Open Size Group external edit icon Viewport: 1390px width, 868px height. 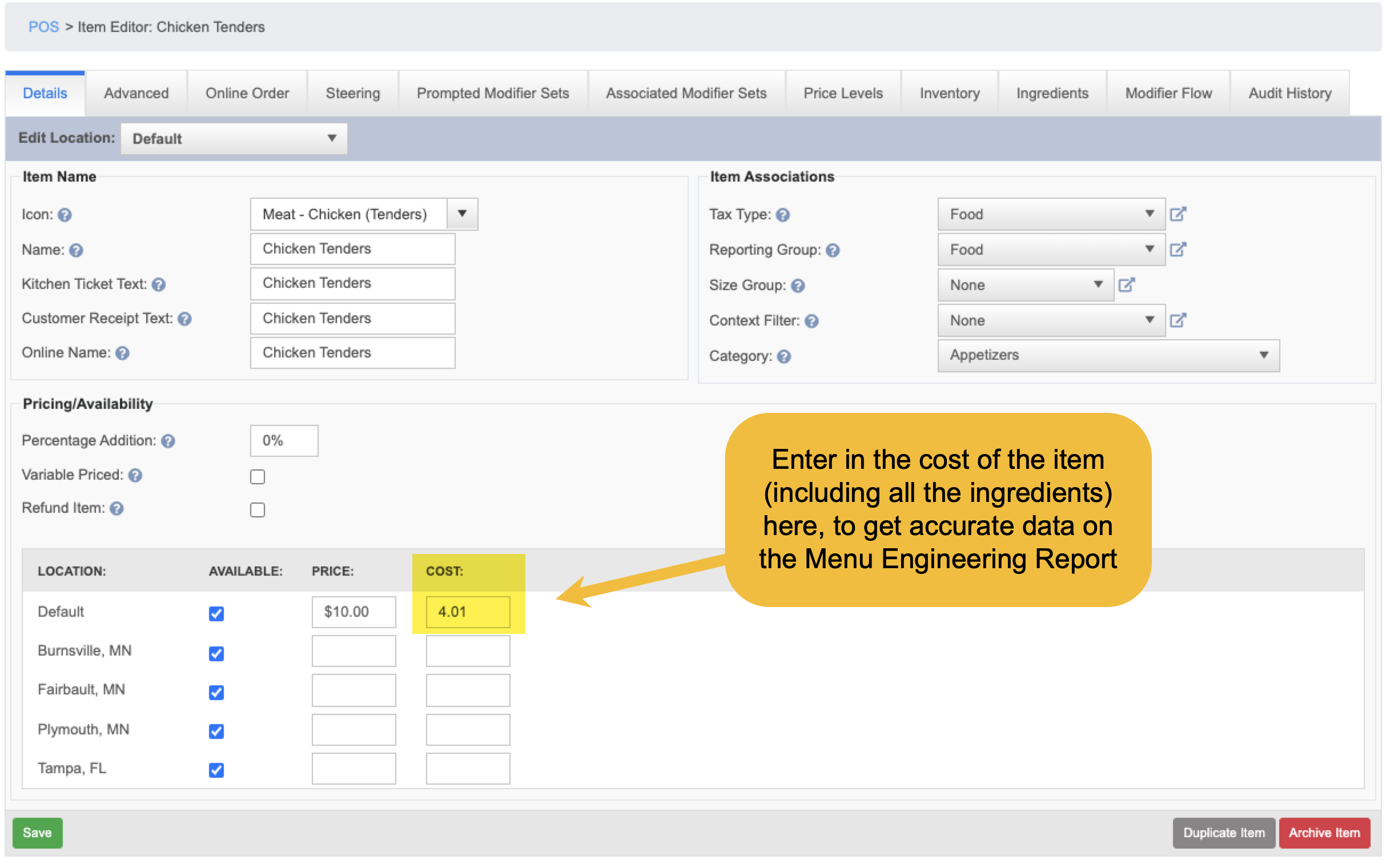[1127, 286]
